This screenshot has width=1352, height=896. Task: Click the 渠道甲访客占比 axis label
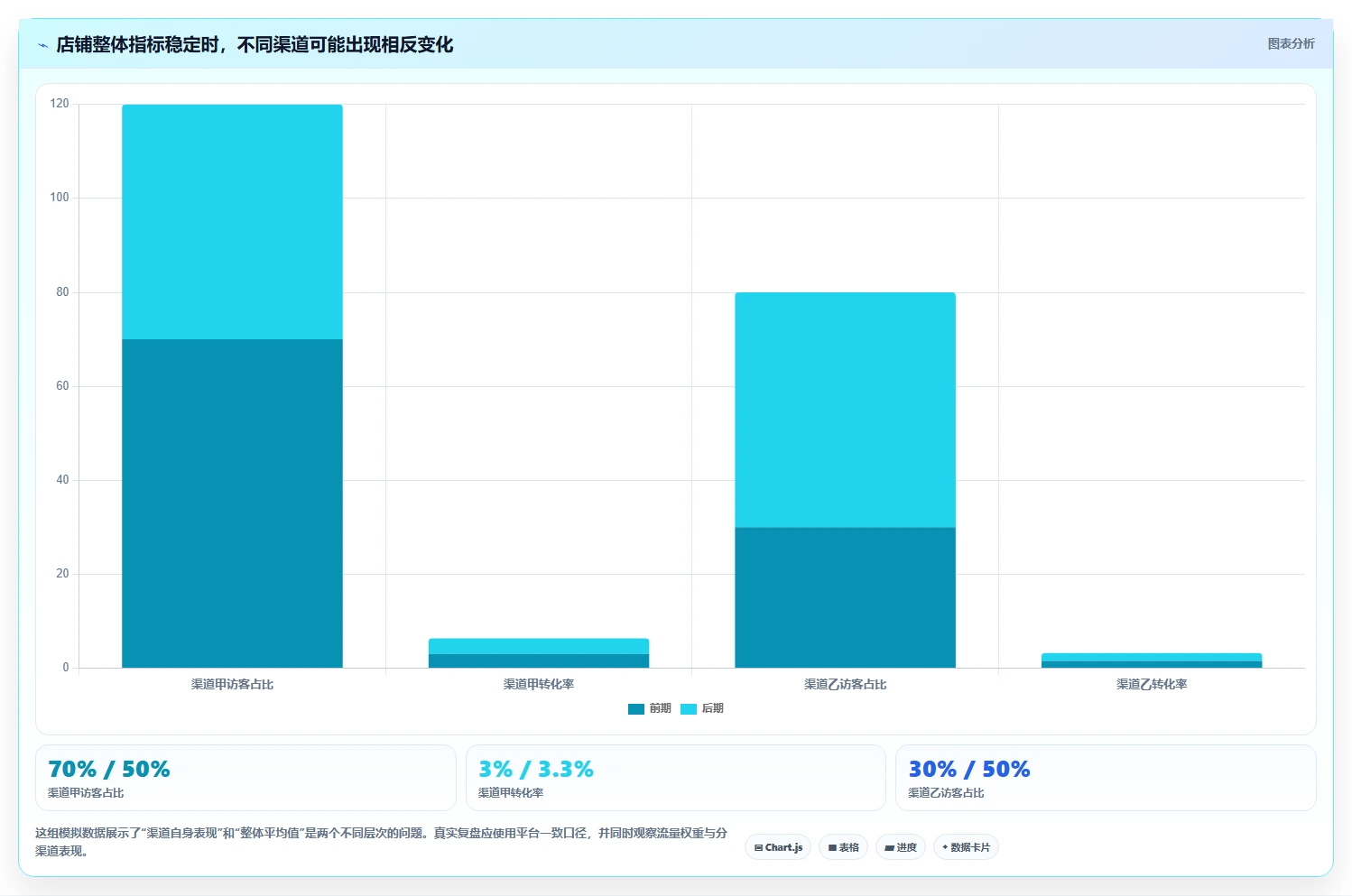(x=232, y=684)
